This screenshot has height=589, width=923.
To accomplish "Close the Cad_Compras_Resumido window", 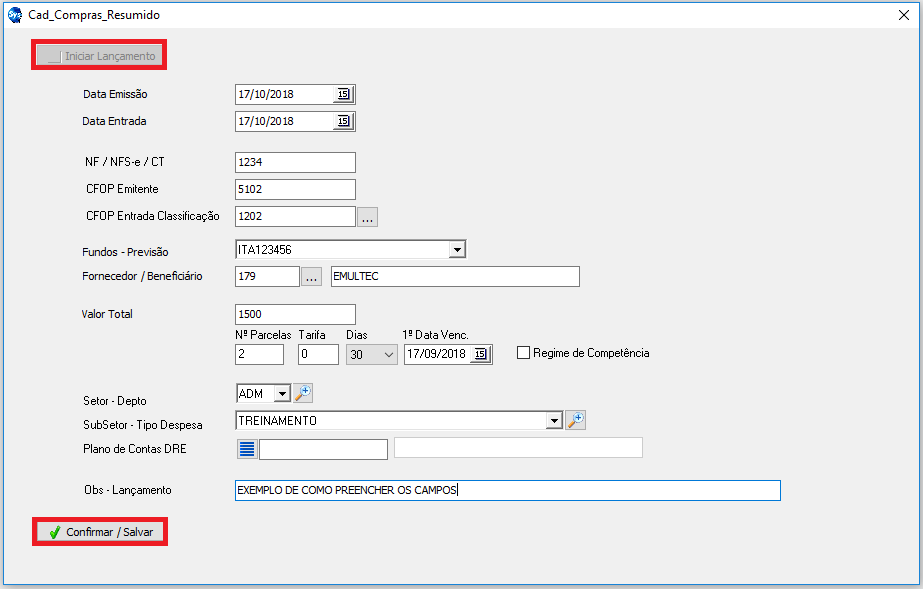I will click(904, 15).
